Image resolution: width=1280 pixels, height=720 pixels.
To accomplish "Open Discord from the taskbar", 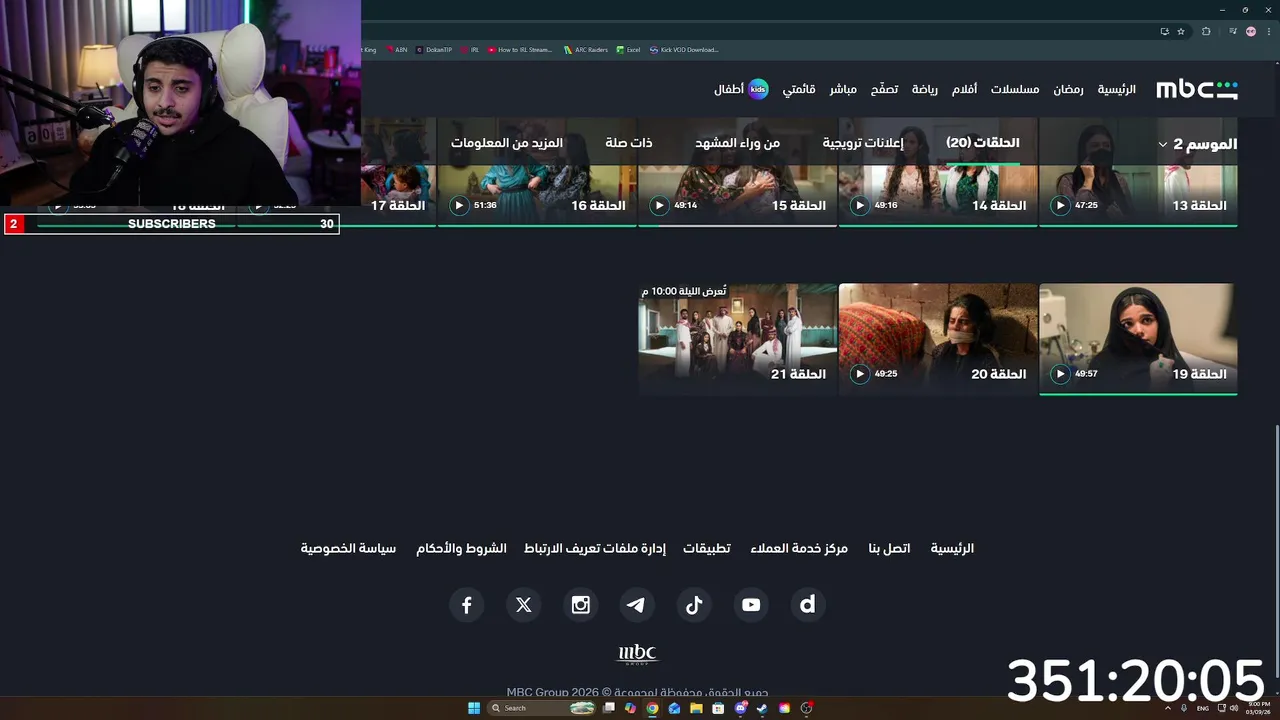I will point(740,708).
